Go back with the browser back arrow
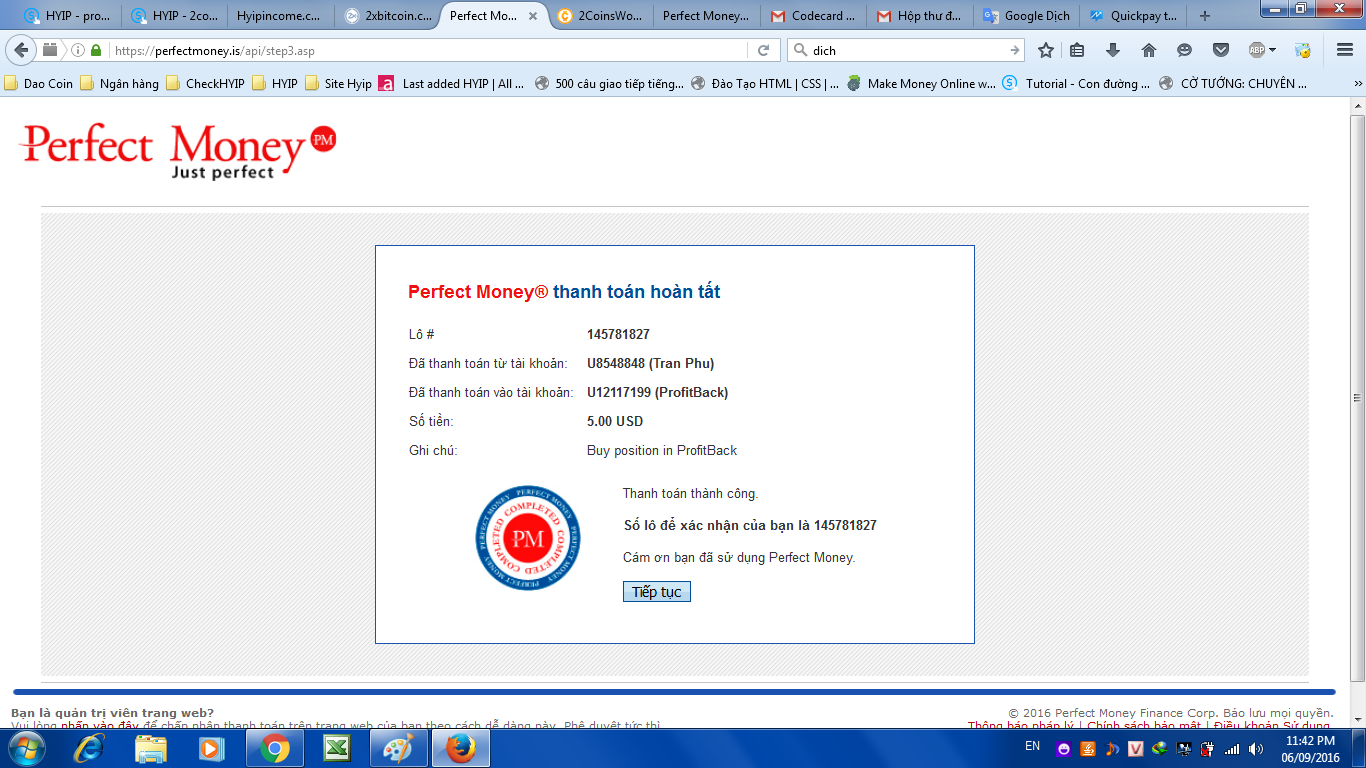This screenshot has height=768, width=1366. (x=22, y=50)
